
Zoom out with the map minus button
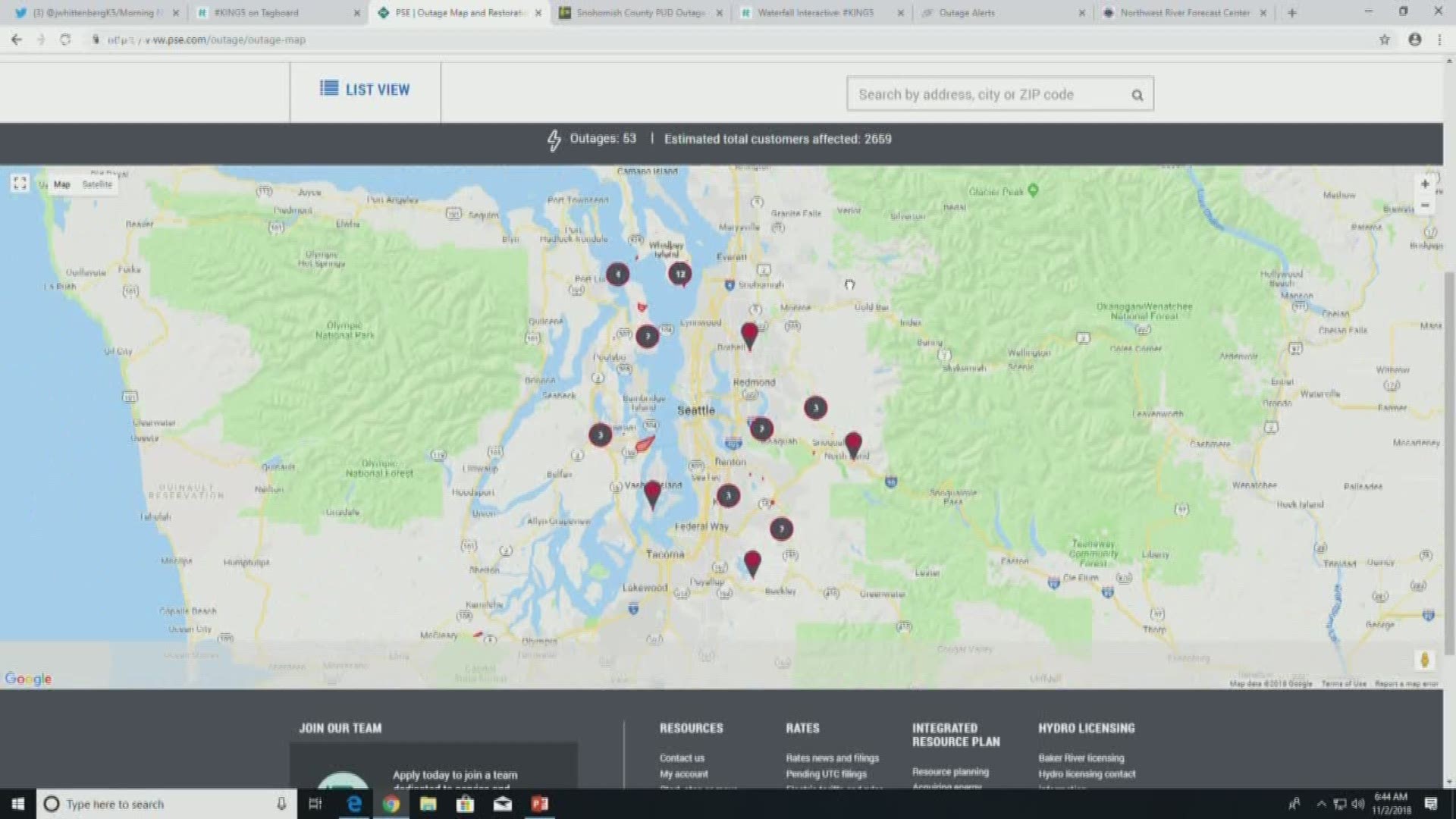pos(1425,206)
